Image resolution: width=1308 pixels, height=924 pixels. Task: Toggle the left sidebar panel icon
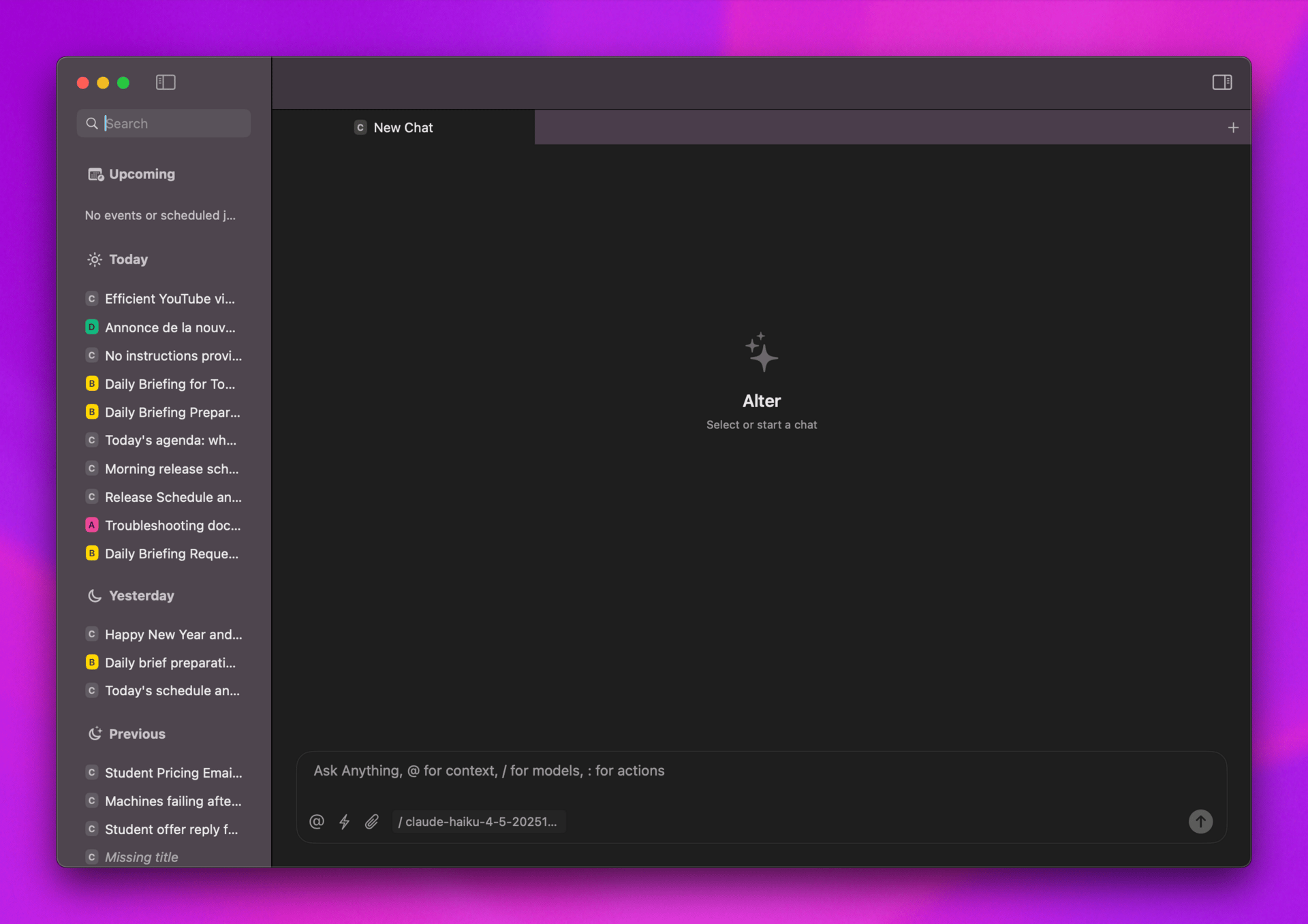(166, 82)
